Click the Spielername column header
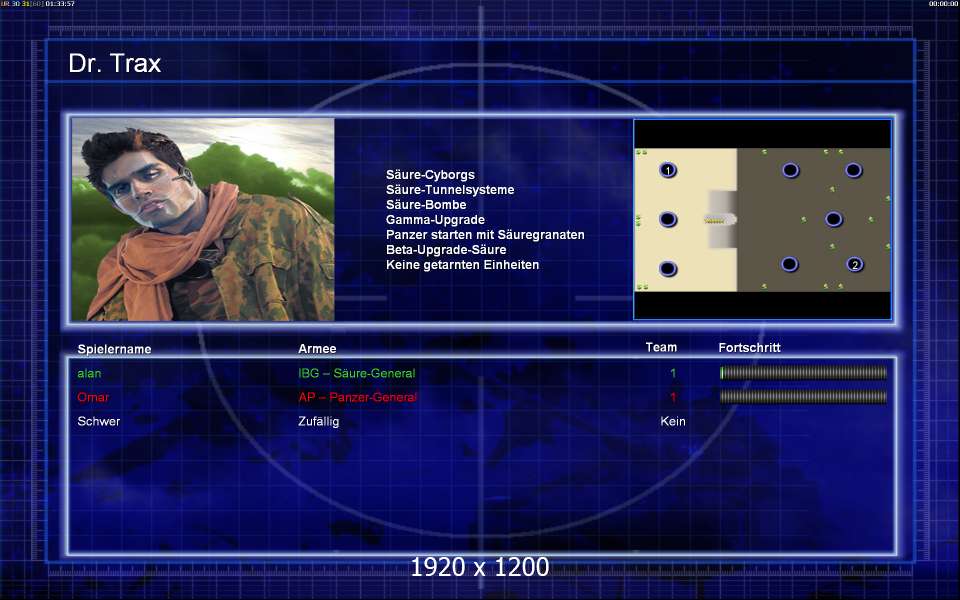This screenshot has width=960, height=600. 114,349
